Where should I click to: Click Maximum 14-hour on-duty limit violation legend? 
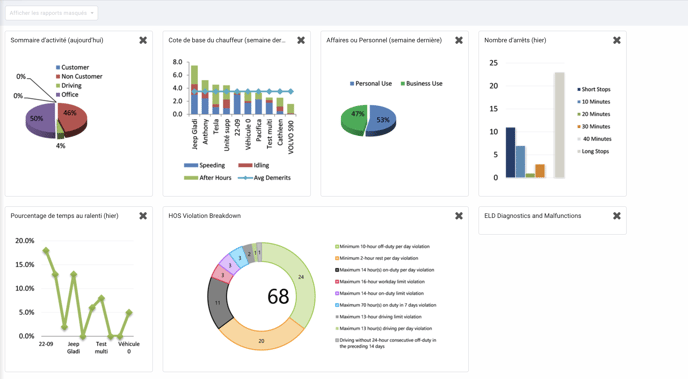point(380,293)
